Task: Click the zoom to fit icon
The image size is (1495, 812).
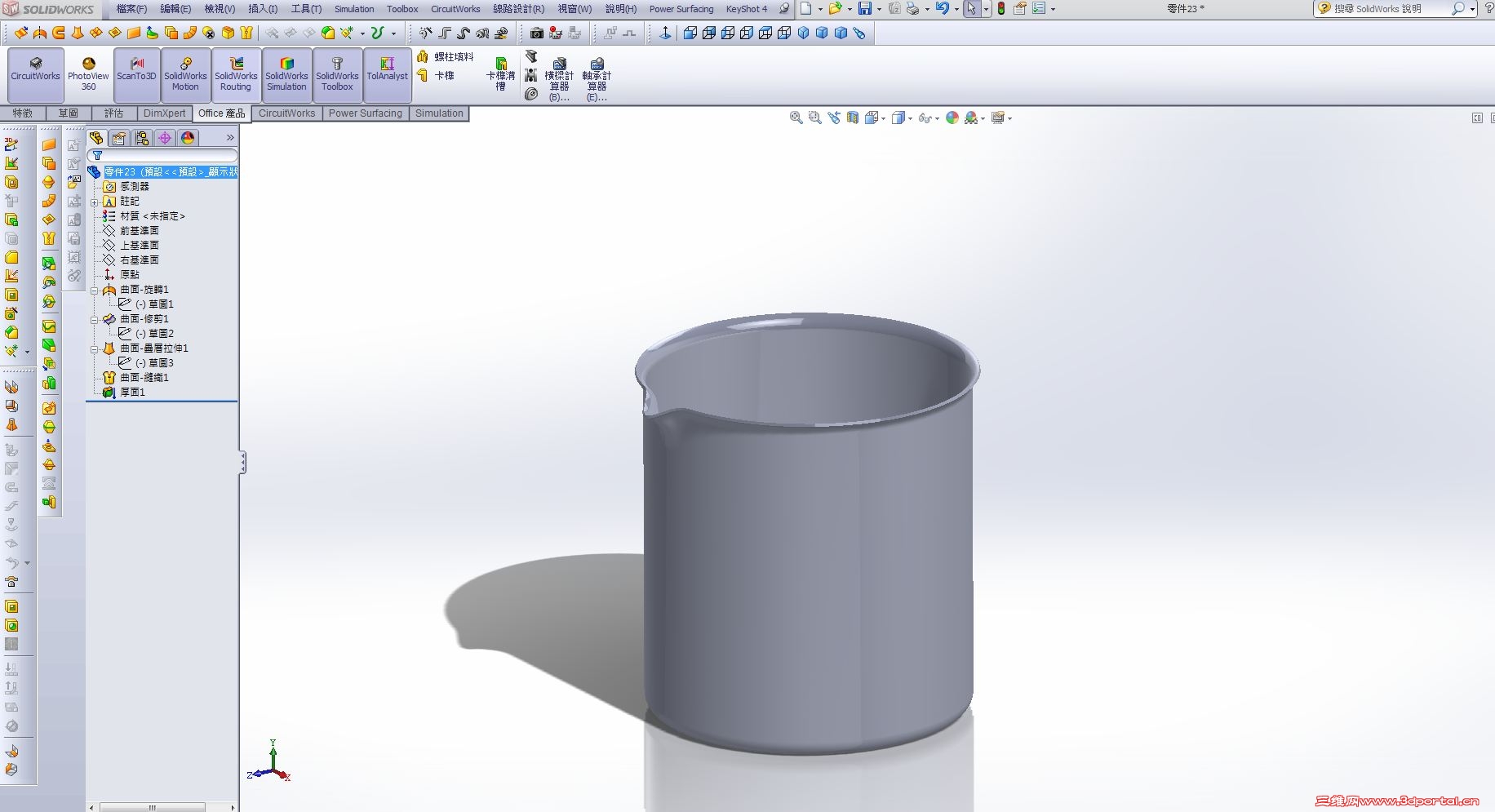Action: (796, 118)
